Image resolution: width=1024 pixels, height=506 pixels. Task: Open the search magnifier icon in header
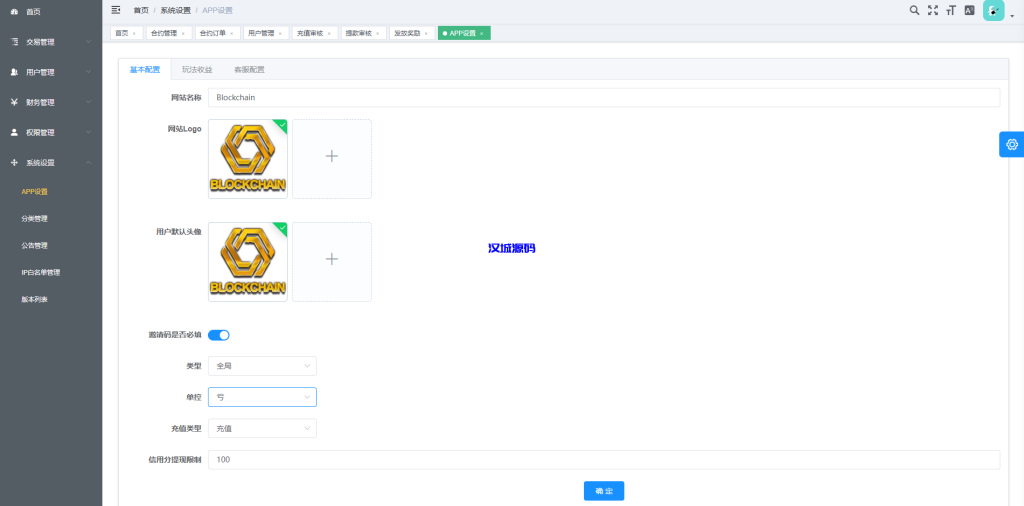[914, 10]
